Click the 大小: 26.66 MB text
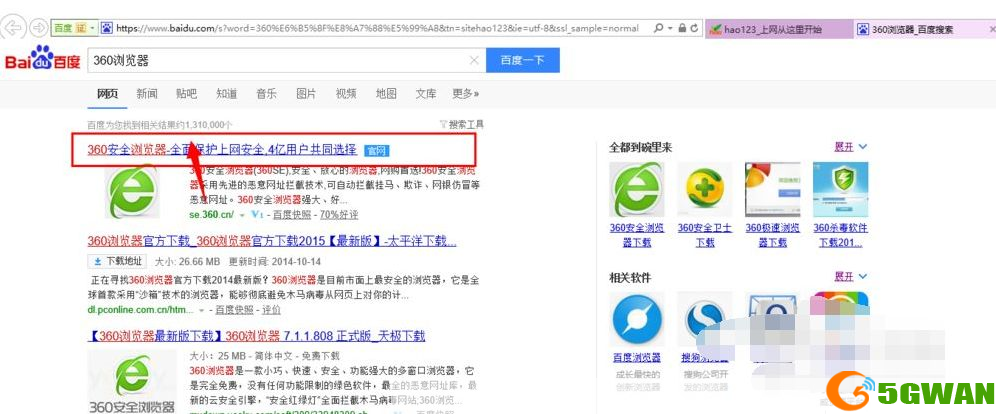Viewport: 996px width, 414px height. tap(187, 262)
